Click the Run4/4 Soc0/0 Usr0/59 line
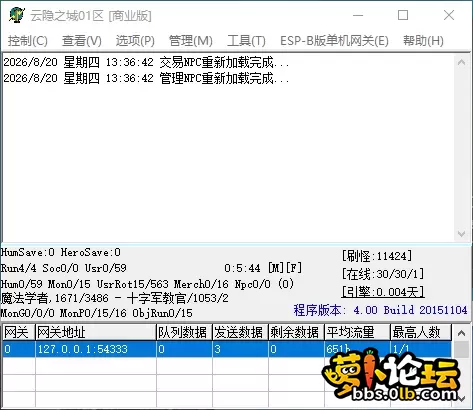 (x=64, y=268)
